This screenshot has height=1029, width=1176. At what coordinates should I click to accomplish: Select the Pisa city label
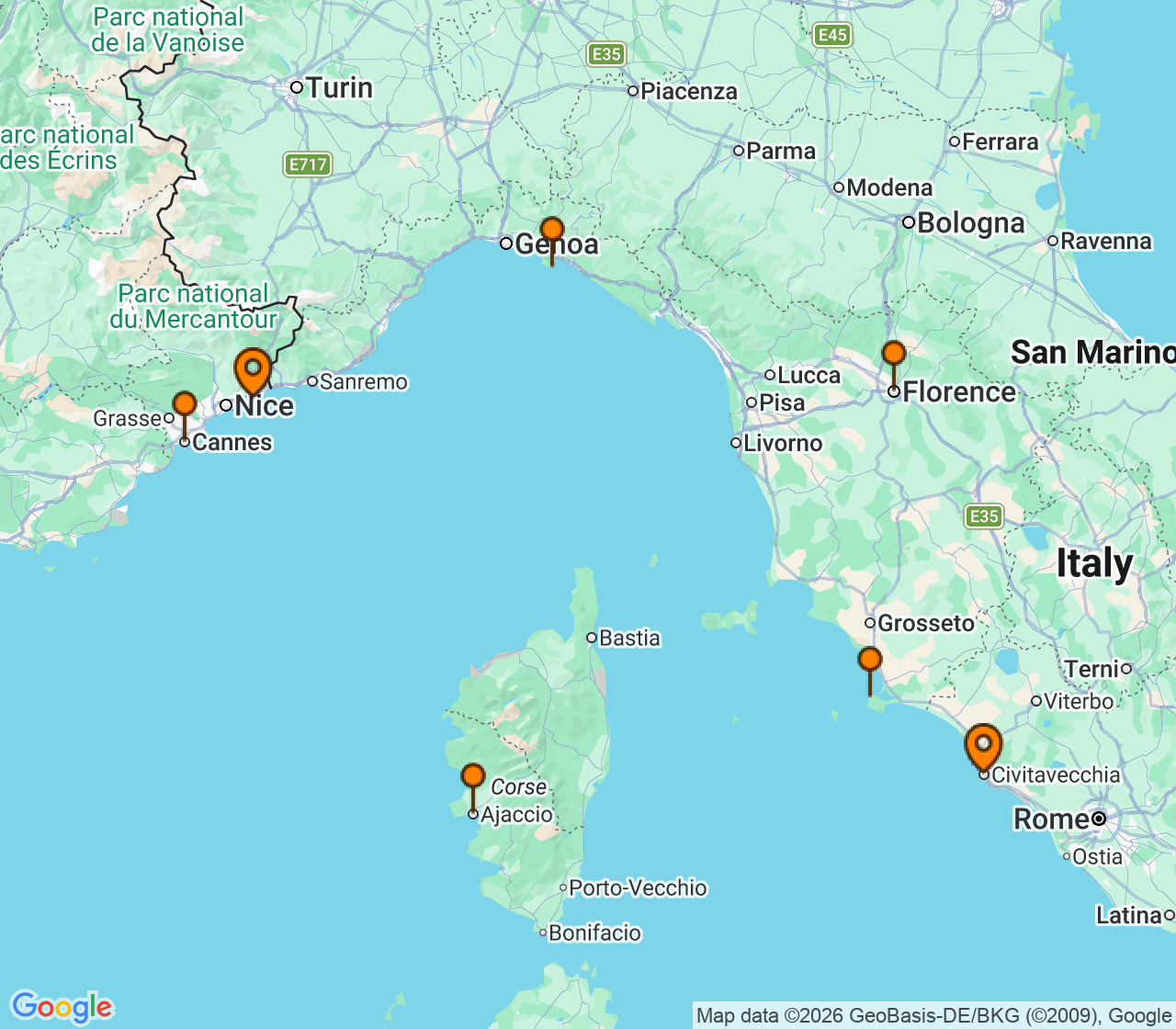pos(782,402)
